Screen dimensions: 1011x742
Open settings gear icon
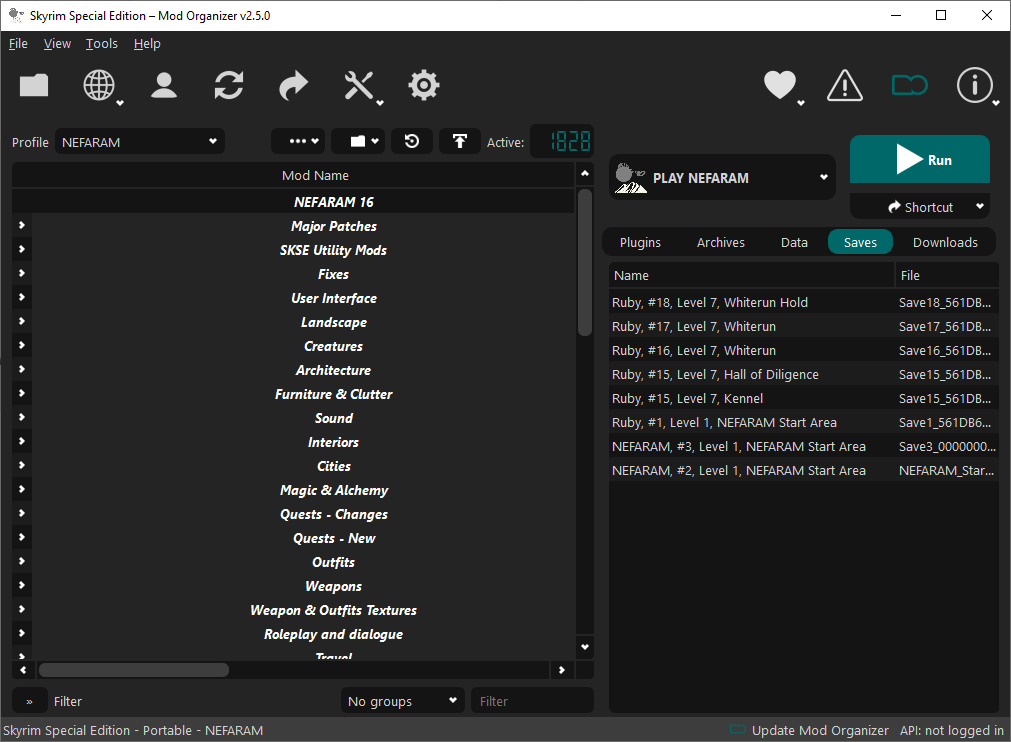pyautogui.click(x=424, y=85)
